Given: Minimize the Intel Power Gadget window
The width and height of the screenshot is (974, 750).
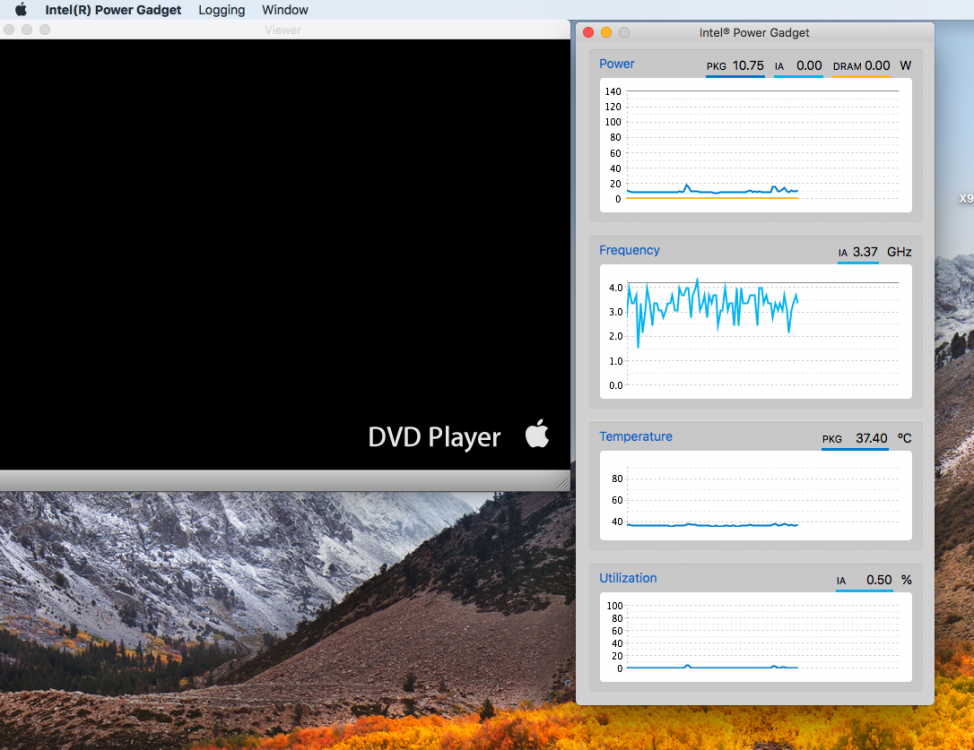Looking at the screenshot, I should tap(606, 32).
